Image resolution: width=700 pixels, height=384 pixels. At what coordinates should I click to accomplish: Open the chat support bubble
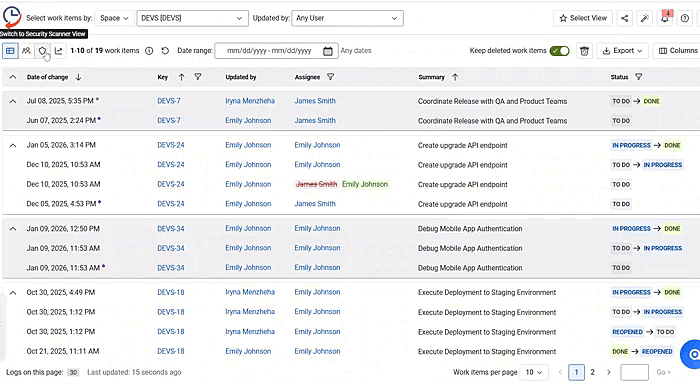[x=691, y=355]
